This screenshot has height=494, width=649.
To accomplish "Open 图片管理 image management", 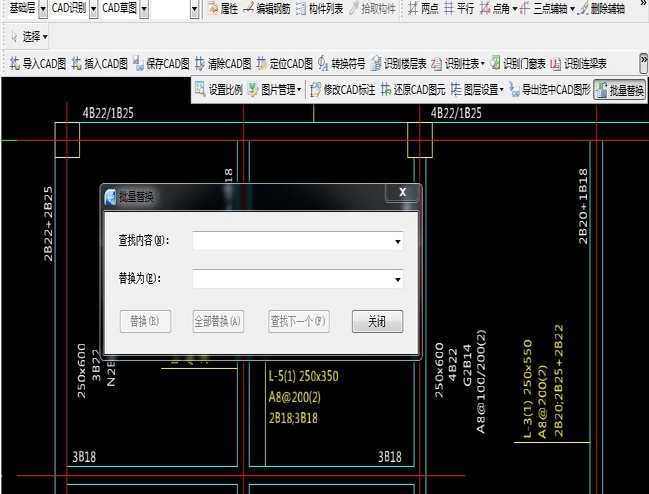I will [272, 89].
